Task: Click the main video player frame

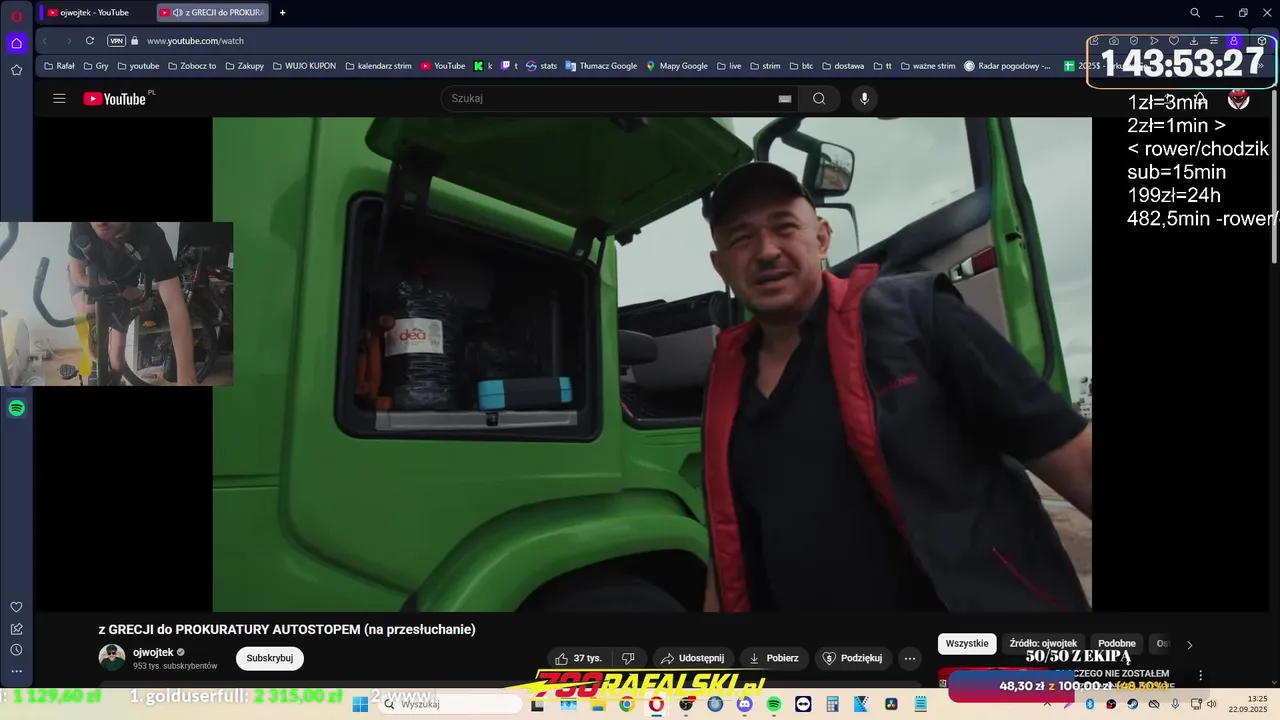Action: point(652,365)
